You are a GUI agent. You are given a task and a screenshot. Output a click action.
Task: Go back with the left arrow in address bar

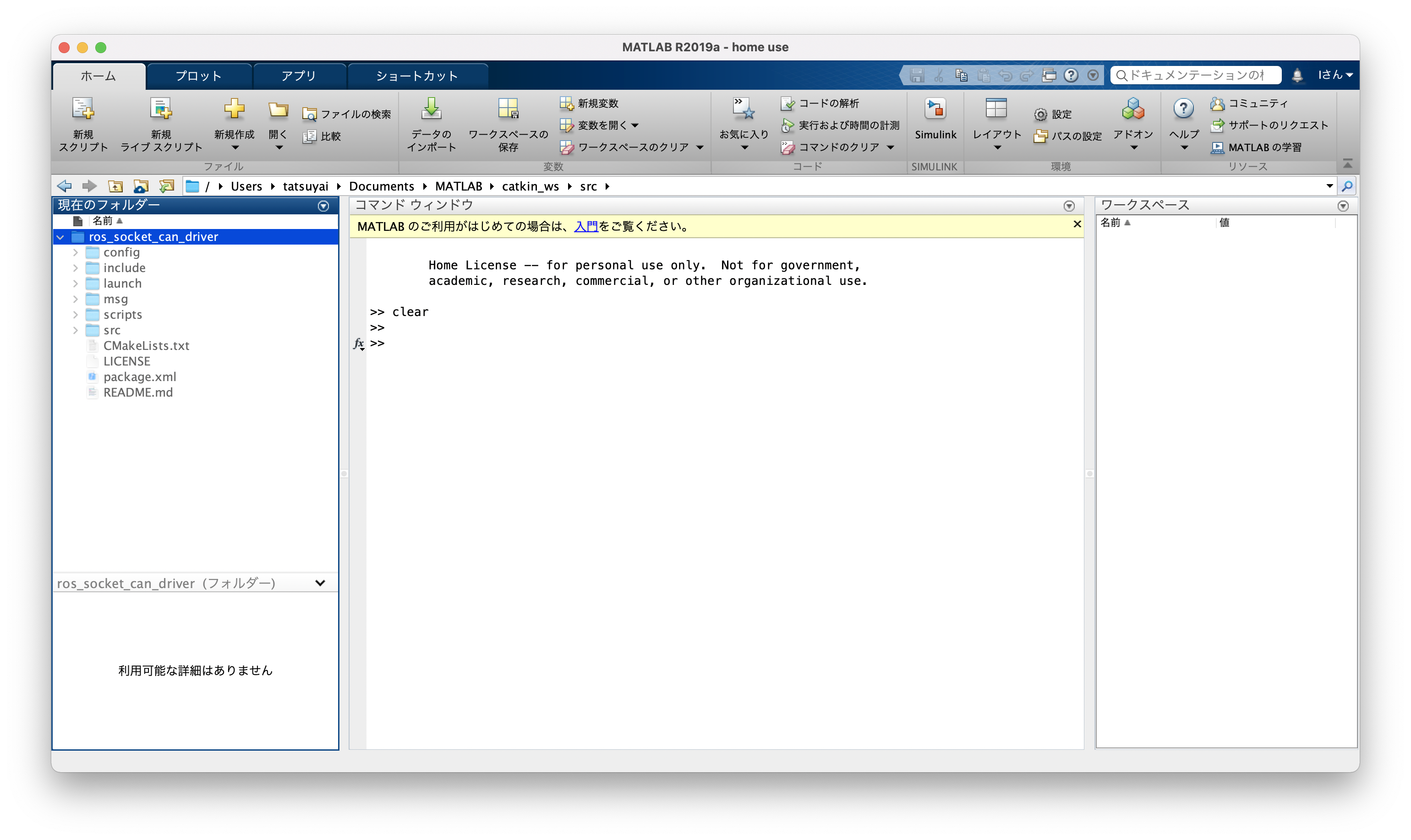point(65,186)
